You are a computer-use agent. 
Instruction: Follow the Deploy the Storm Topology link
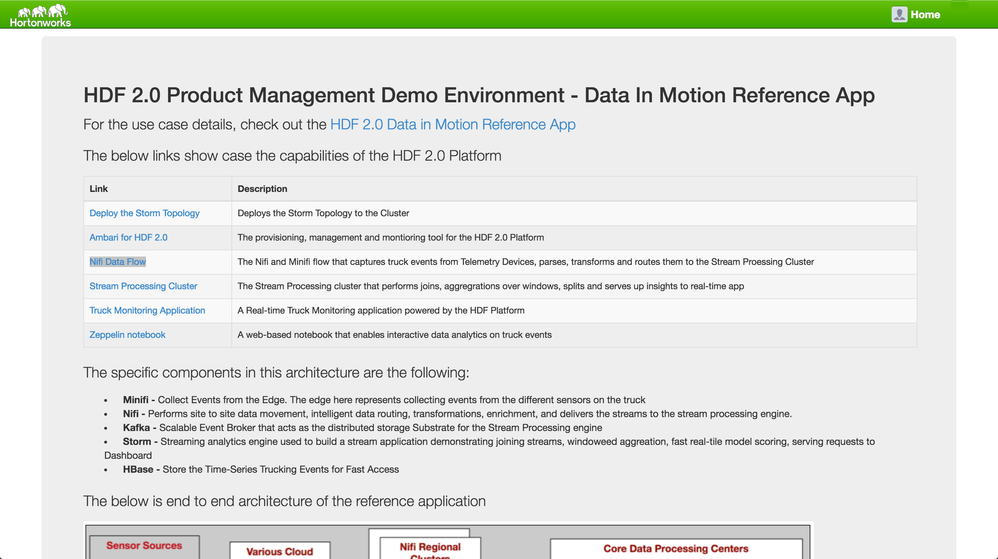(x=144, y=213)
